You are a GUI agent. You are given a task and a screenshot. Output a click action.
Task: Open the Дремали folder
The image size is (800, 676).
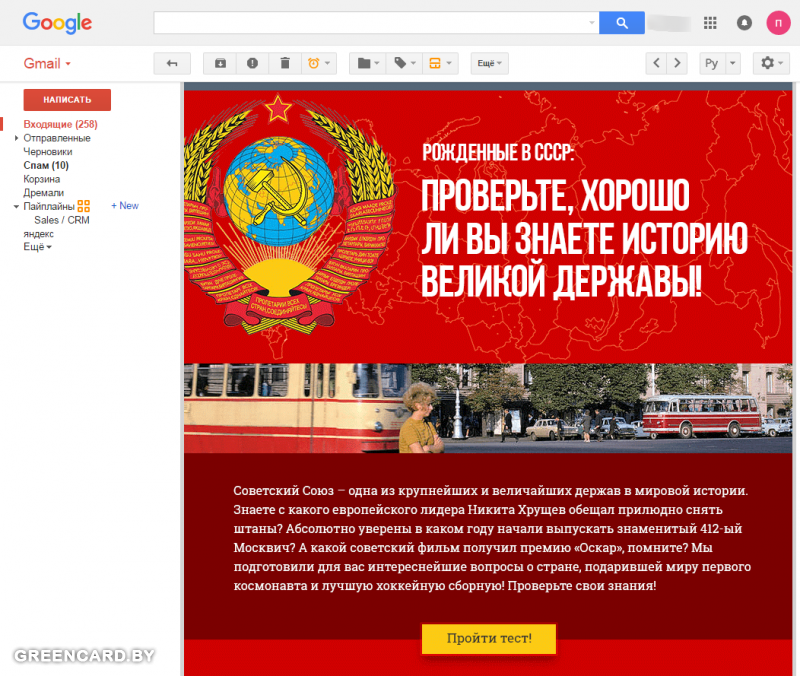coord(44,193)
